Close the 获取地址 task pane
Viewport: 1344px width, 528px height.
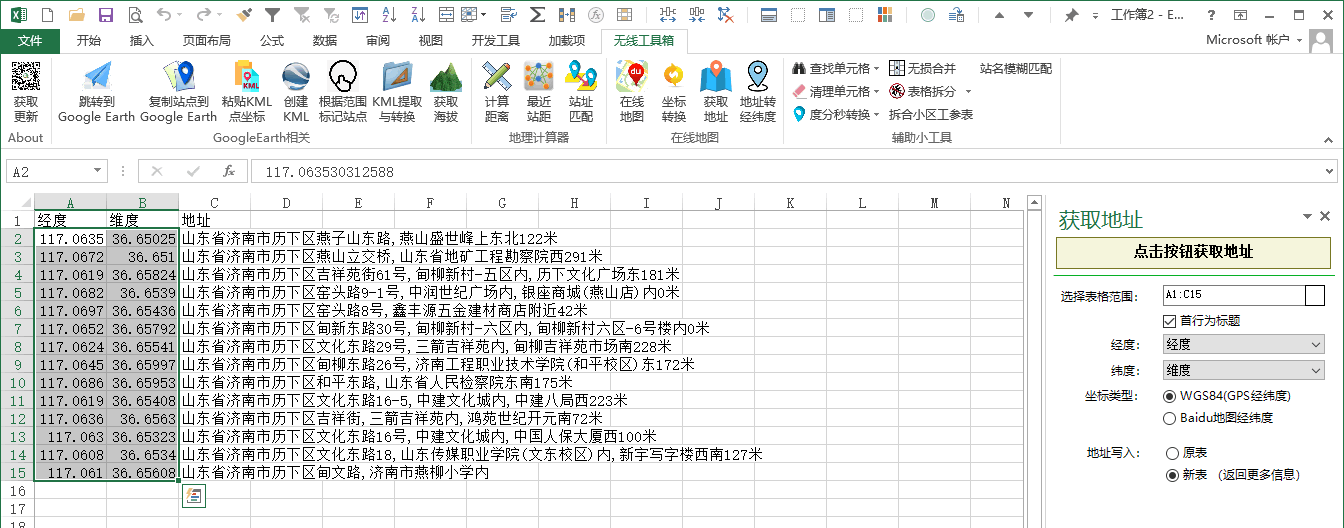click(1325, 216)
